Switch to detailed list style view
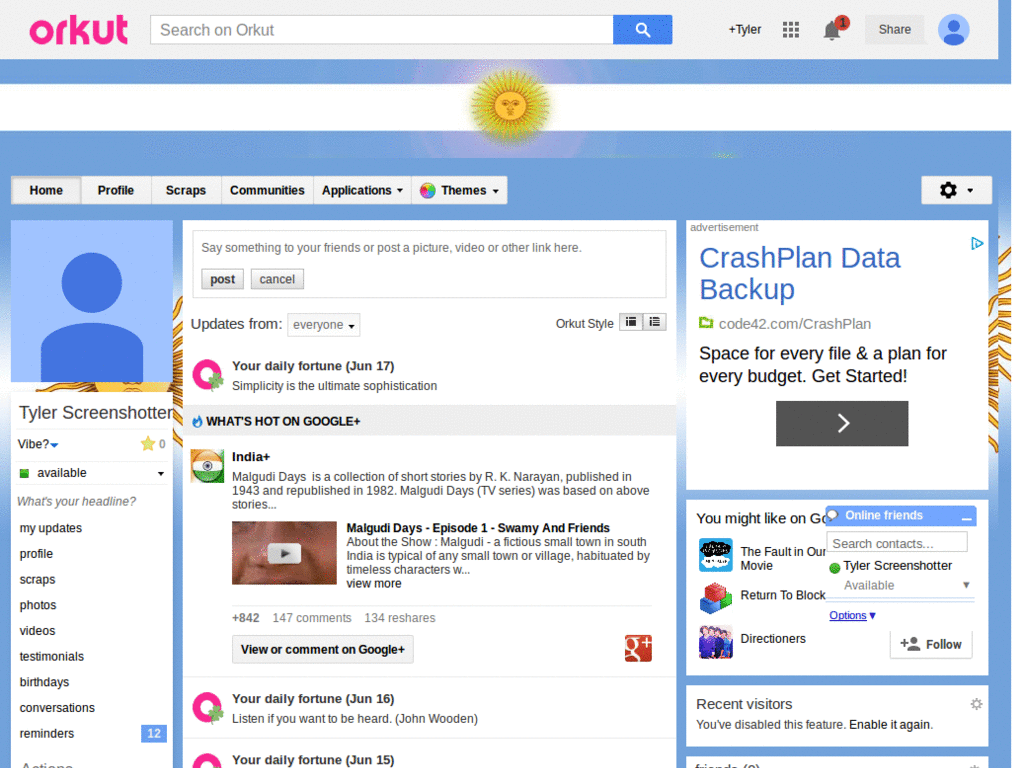Image resolution: width=1024 pixels, height=768 pixels. (654, 322)
